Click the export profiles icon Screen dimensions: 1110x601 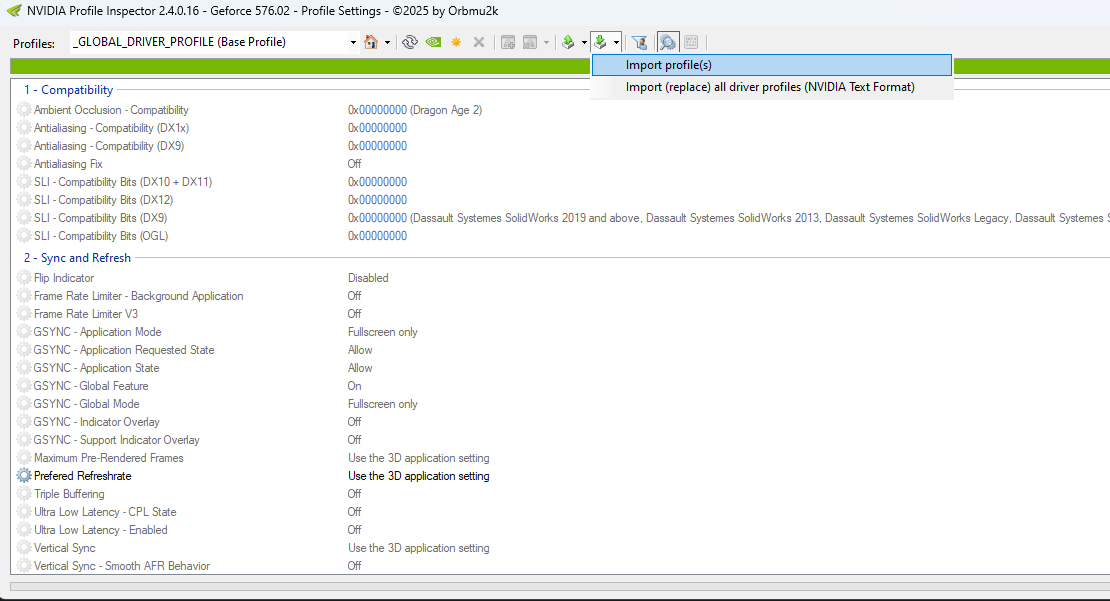pyautogui.click(x=568, y=42)
